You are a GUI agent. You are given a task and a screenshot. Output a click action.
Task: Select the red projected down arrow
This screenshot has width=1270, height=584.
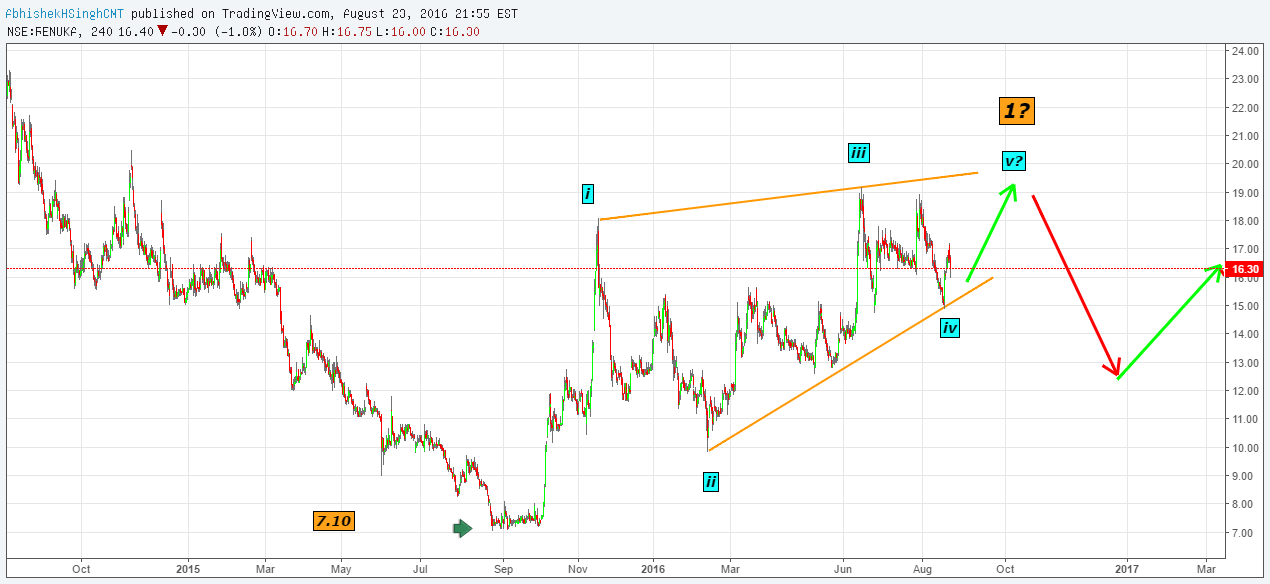[1075, 286]
